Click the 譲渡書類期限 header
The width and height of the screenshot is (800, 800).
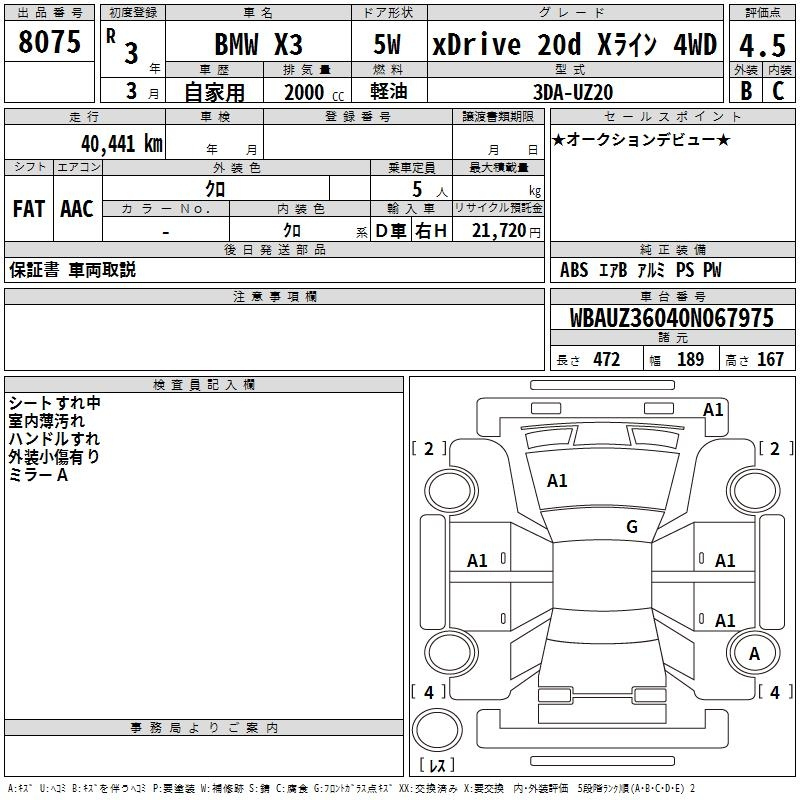pos(498,117)
